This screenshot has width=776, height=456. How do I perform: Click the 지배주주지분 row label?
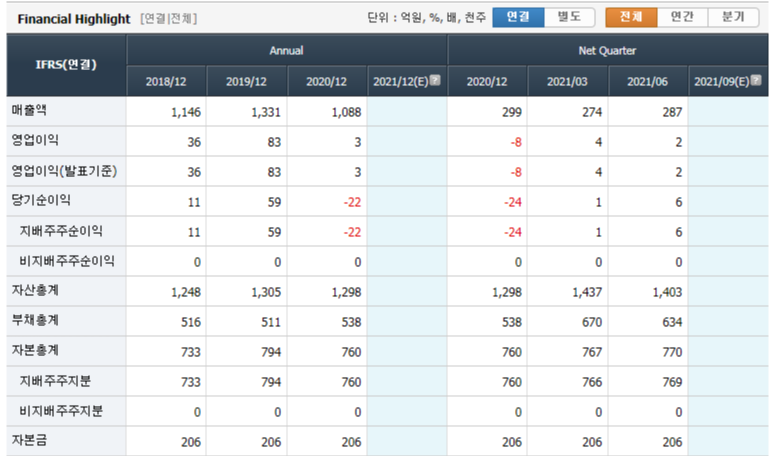click(x=55, y=381)
